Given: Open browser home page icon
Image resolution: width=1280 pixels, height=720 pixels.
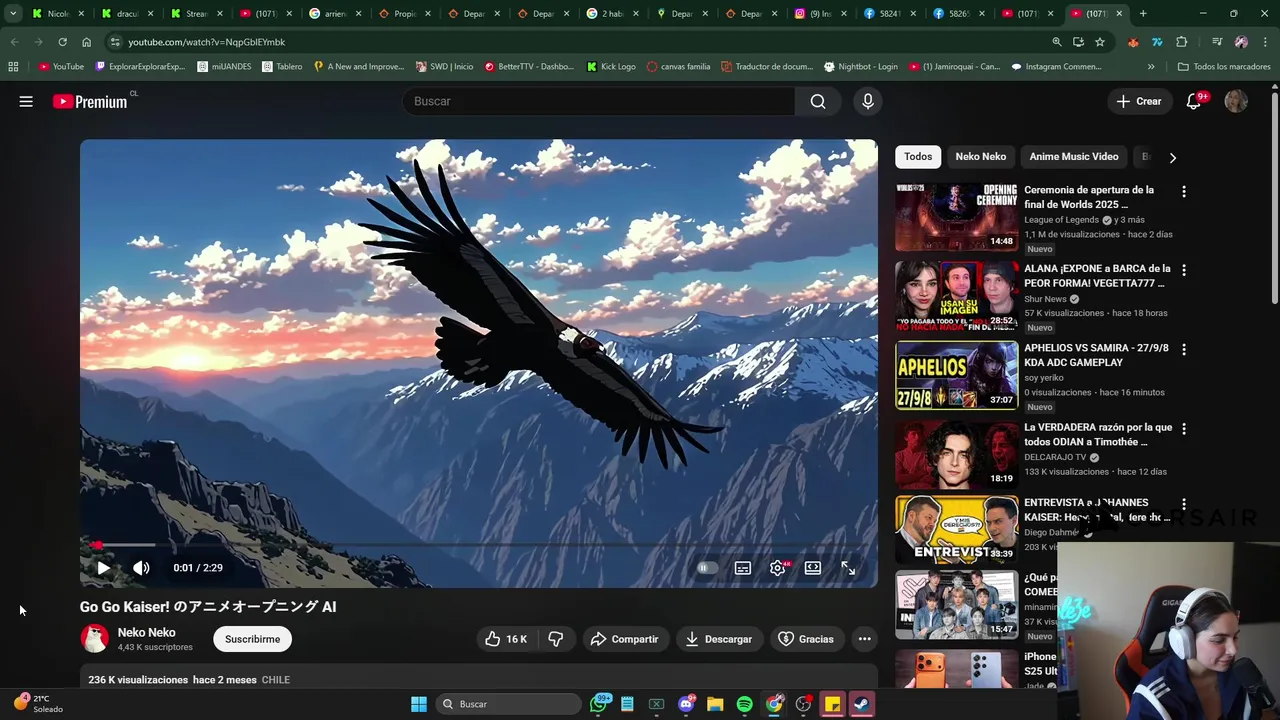Looking at the screenshot, I should (x=86, y=42).
